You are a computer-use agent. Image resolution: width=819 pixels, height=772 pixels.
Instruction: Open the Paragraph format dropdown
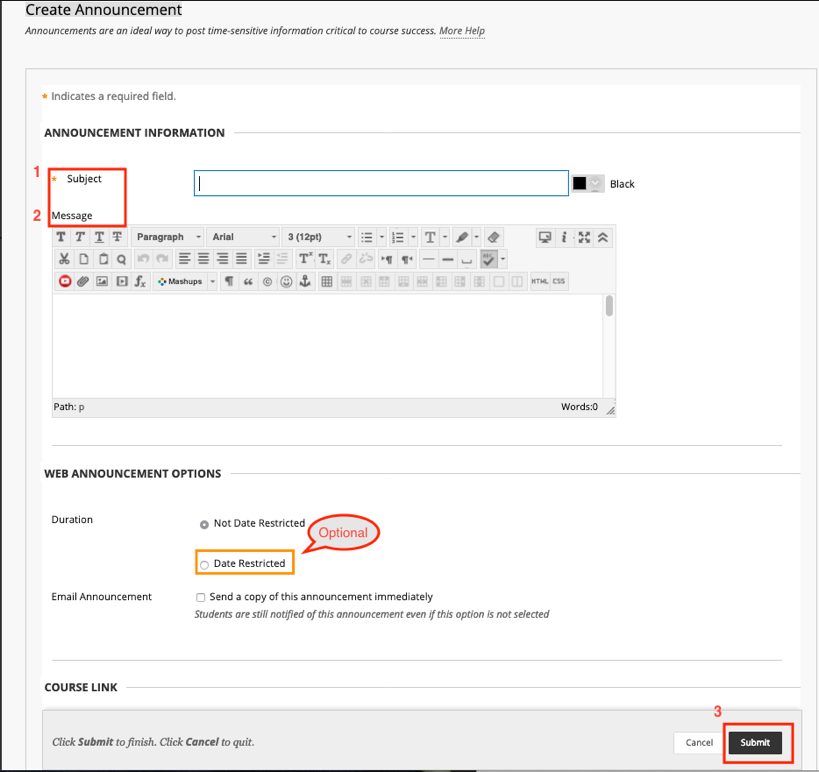click(166, 237)
